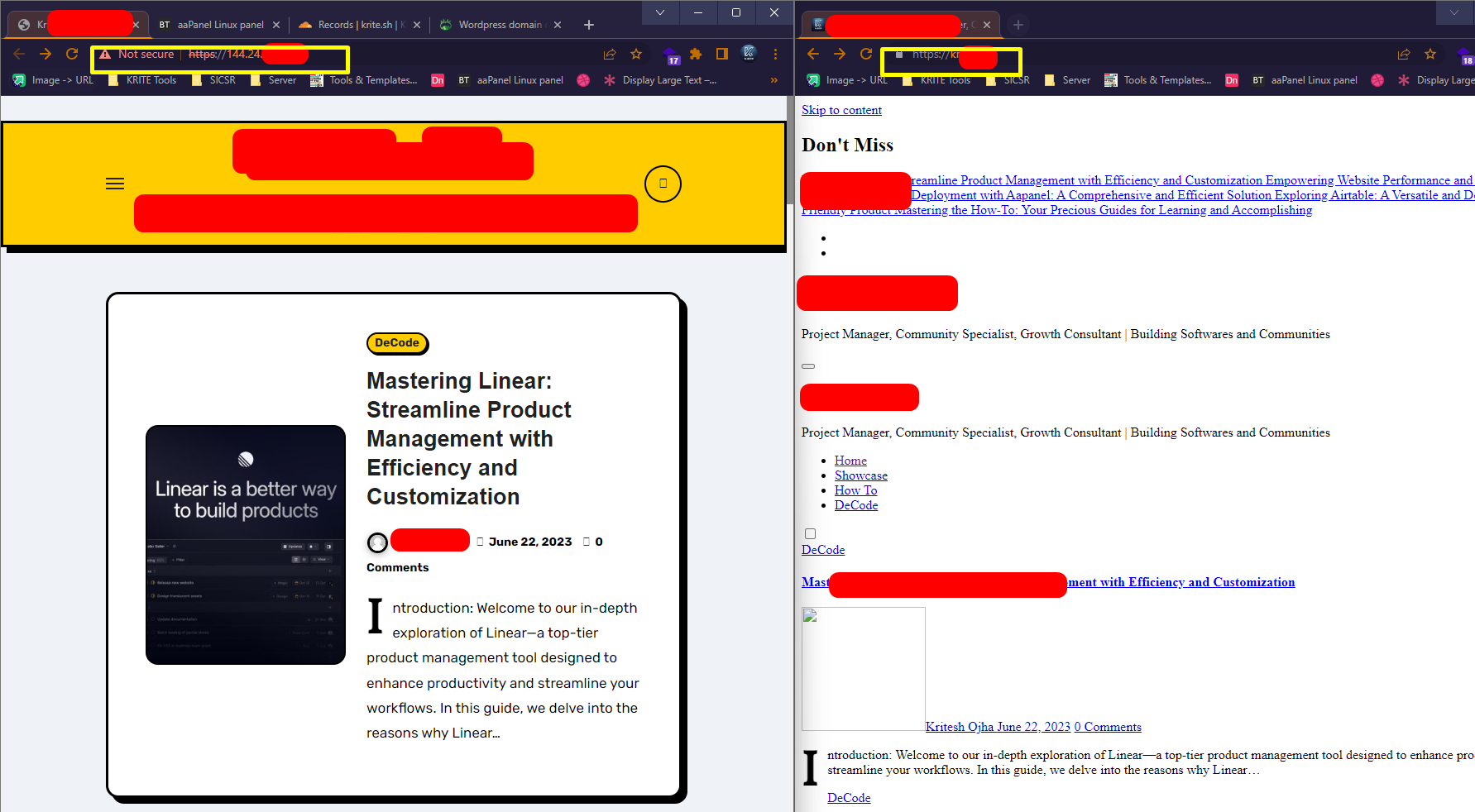Expand KRITE Tools bookmark folder, left window
Image resolution: width=1475 pixels, height=812 pixels.
(142, 80)
